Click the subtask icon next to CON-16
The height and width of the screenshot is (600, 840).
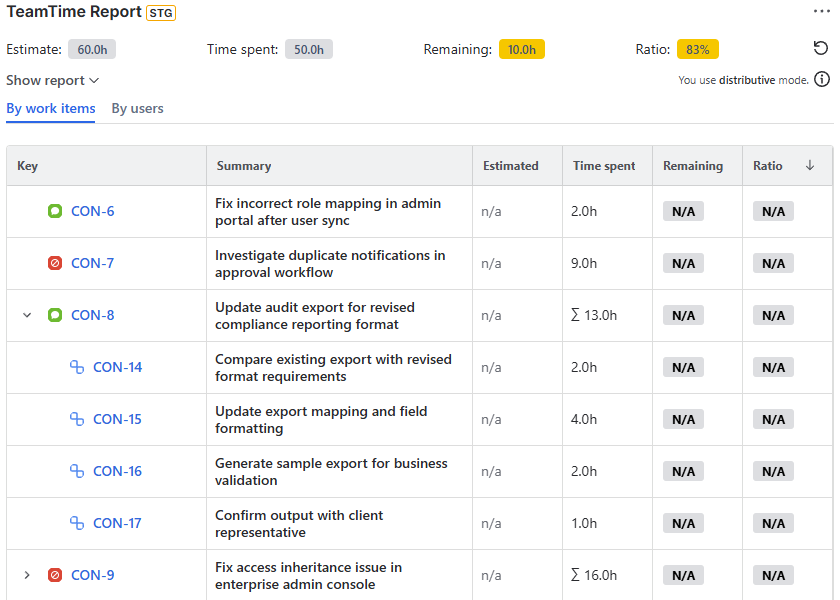click(77, 471)
